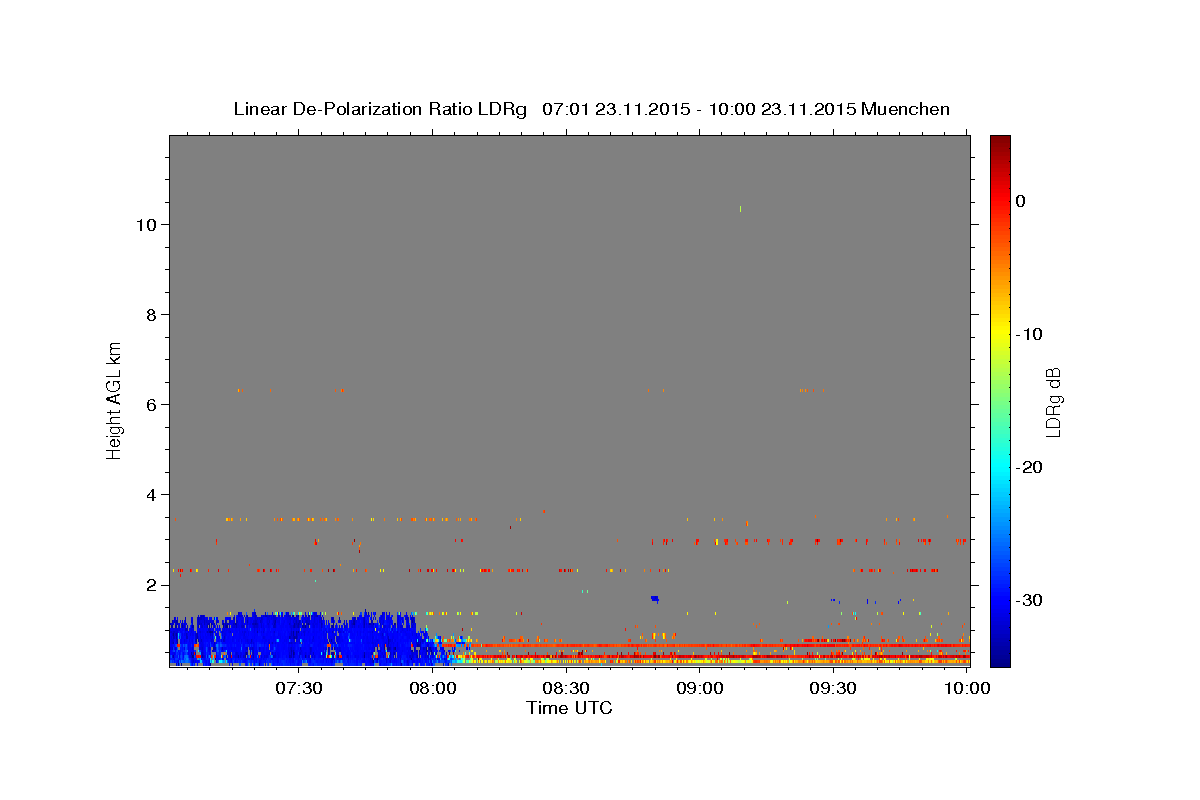Click the colorbar value label '0'
The height and width of the screenshot is (800, 1200).
pos(1020,201)
